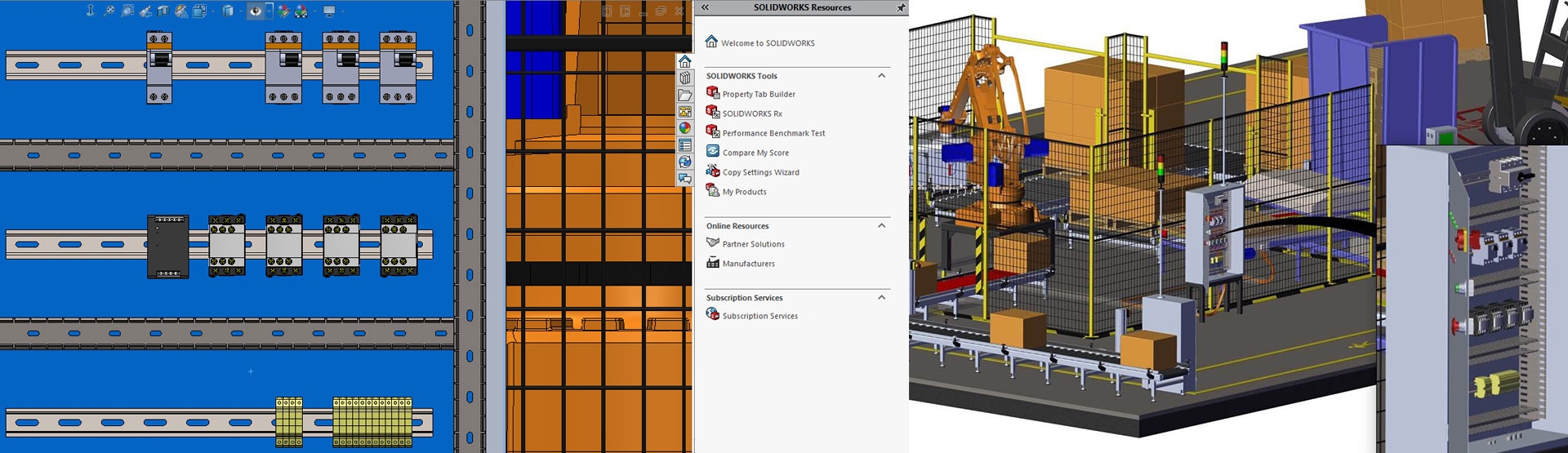The width and height of the screenshot is (1568, 453).
Task: Click the Apply Scene icon
Action: point(301,11)
